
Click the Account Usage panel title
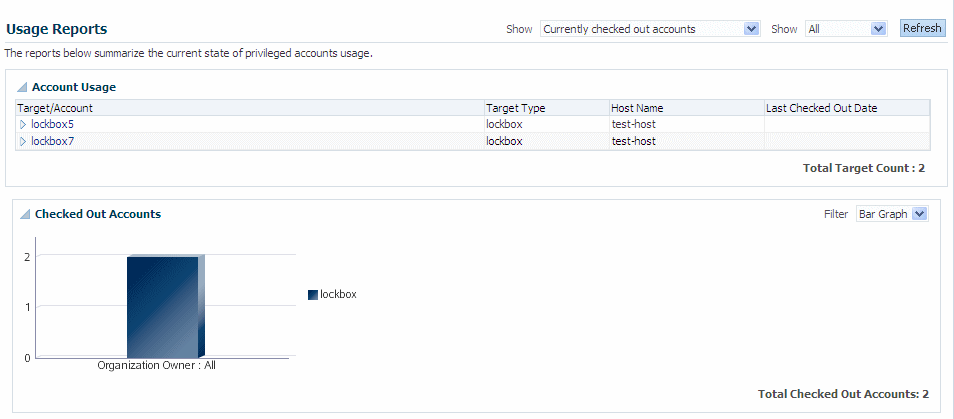(x=74, y=87)
